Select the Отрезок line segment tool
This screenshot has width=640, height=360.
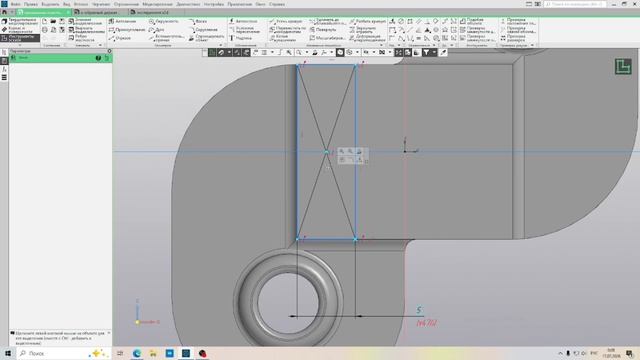click(120, 38)
